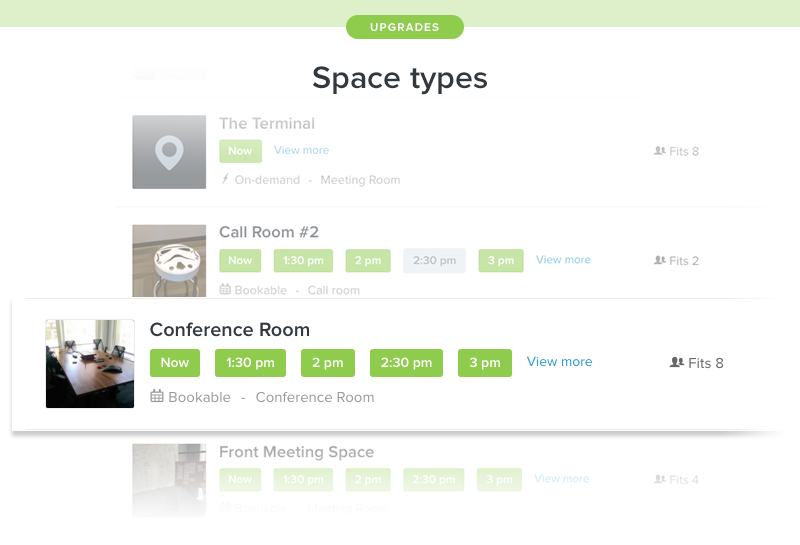Click the capacity icon in The Terminal row
Screen dimensions: 800x545
(659, 151)
